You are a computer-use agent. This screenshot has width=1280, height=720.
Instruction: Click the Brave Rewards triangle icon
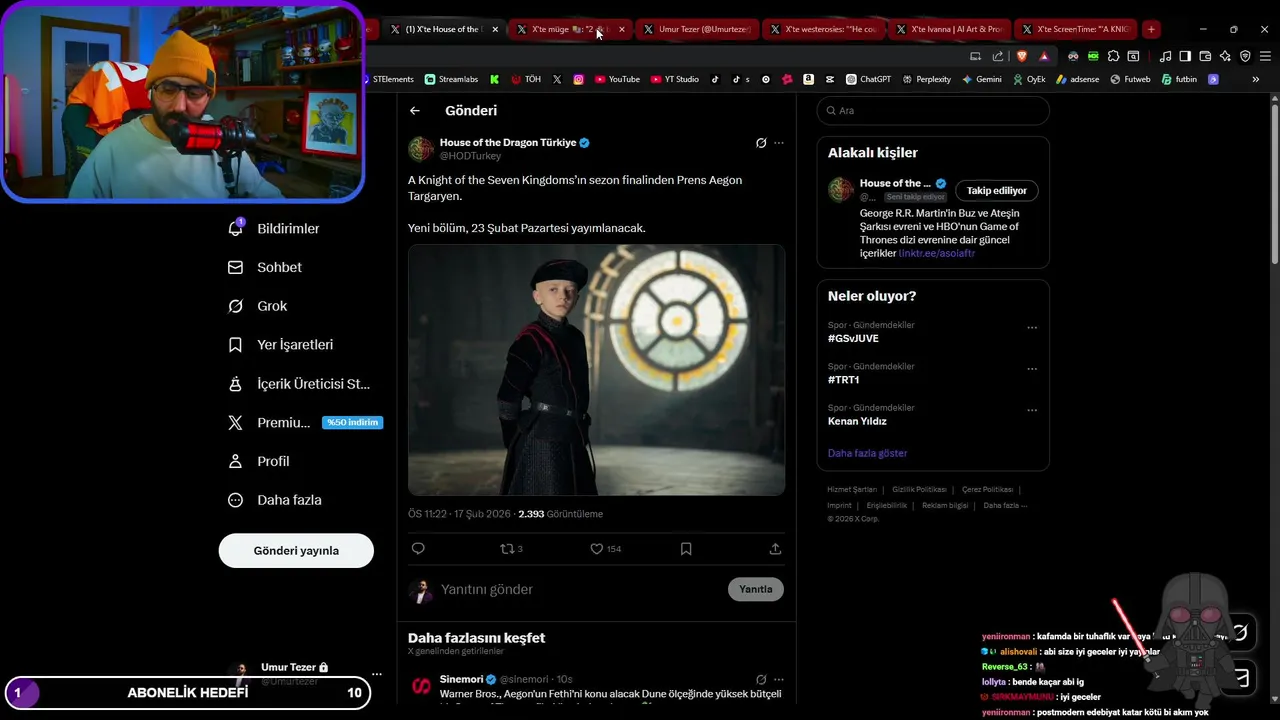pyautogui.click(x=1044, y=56)
